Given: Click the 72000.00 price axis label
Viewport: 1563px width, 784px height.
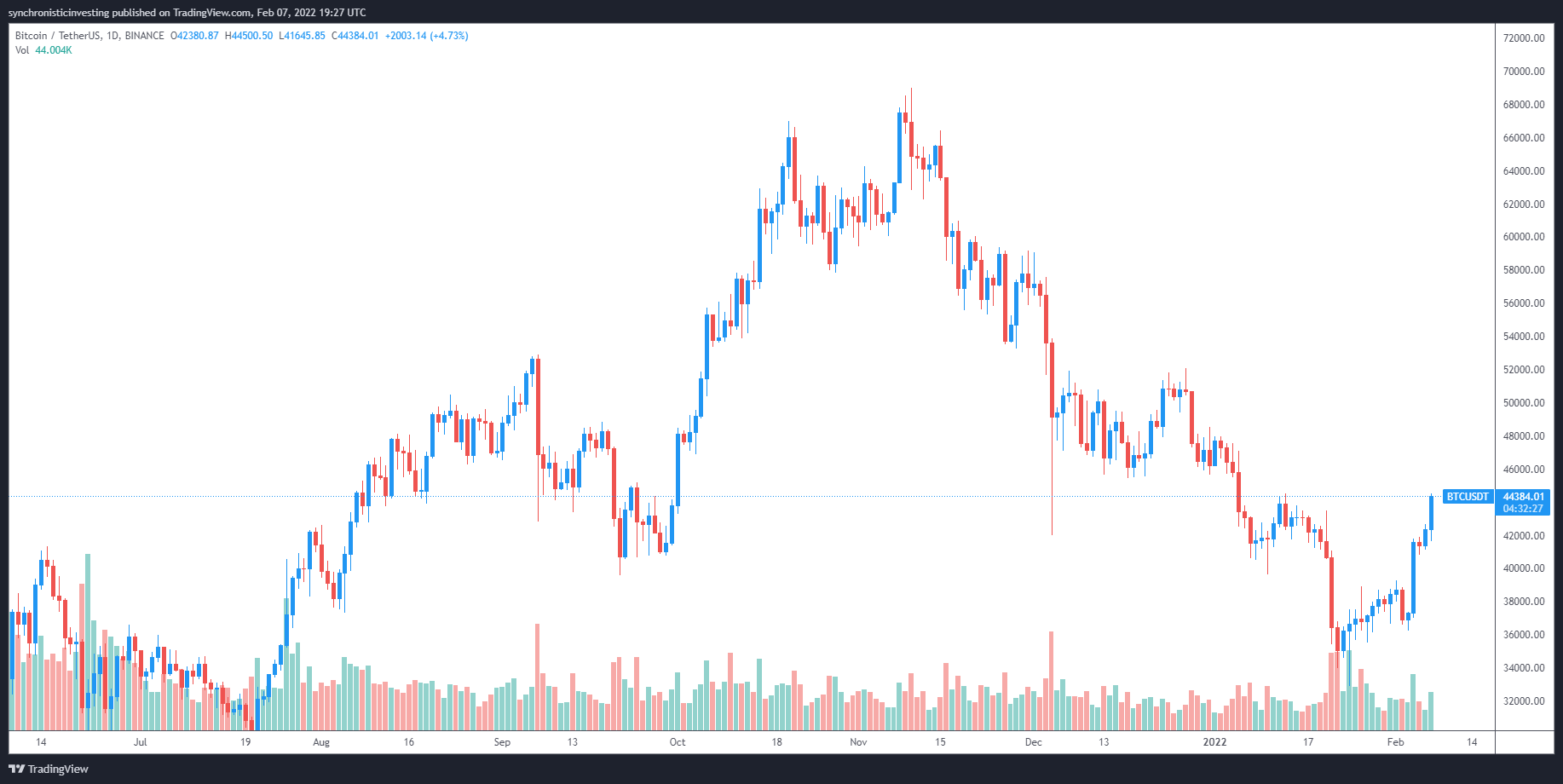Looking at the screenshot, I should coord(1523,38).
